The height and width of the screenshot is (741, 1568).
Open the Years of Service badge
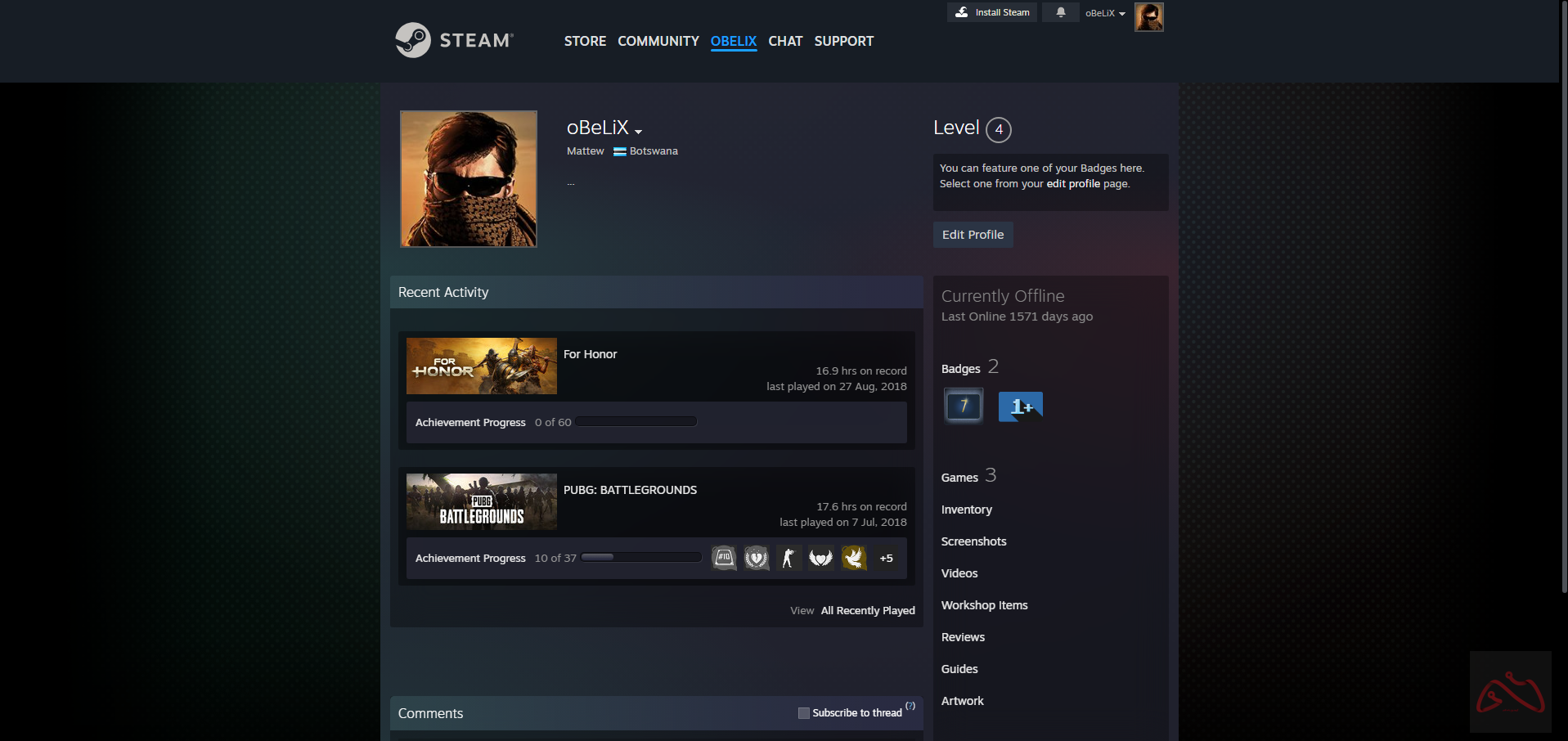[964, 406]
